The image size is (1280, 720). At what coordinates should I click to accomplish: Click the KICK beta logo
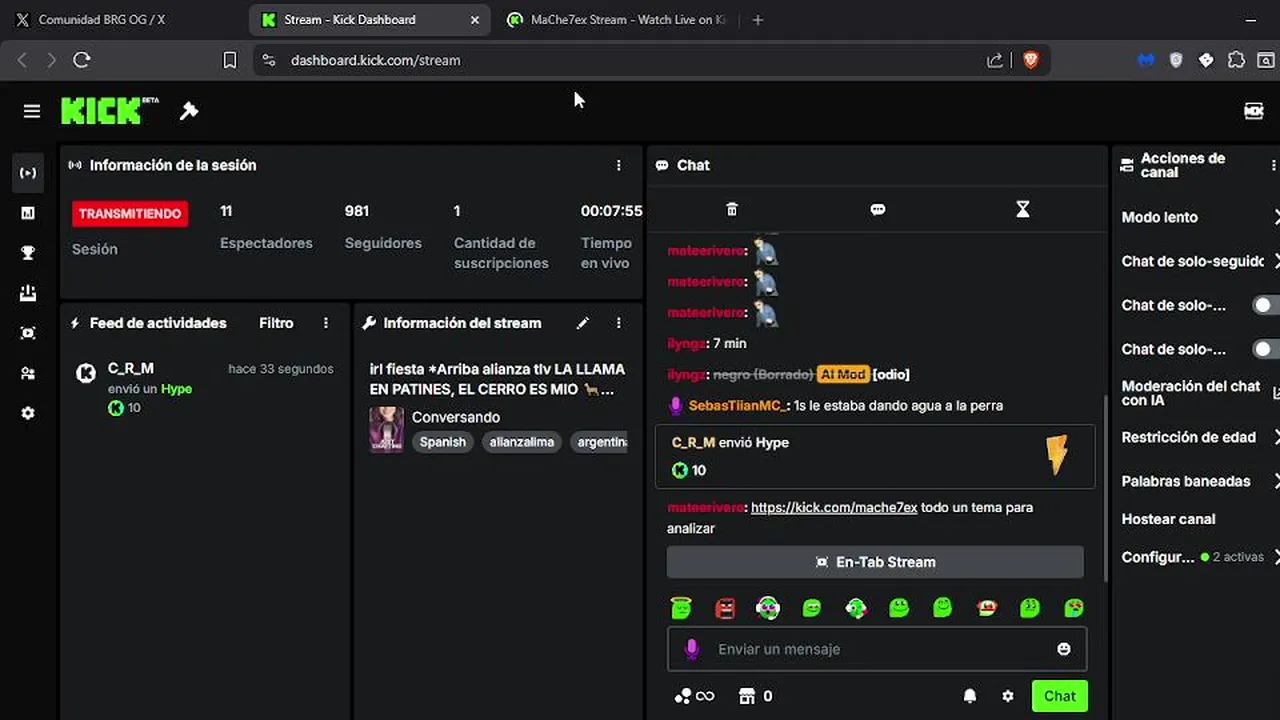109,110
